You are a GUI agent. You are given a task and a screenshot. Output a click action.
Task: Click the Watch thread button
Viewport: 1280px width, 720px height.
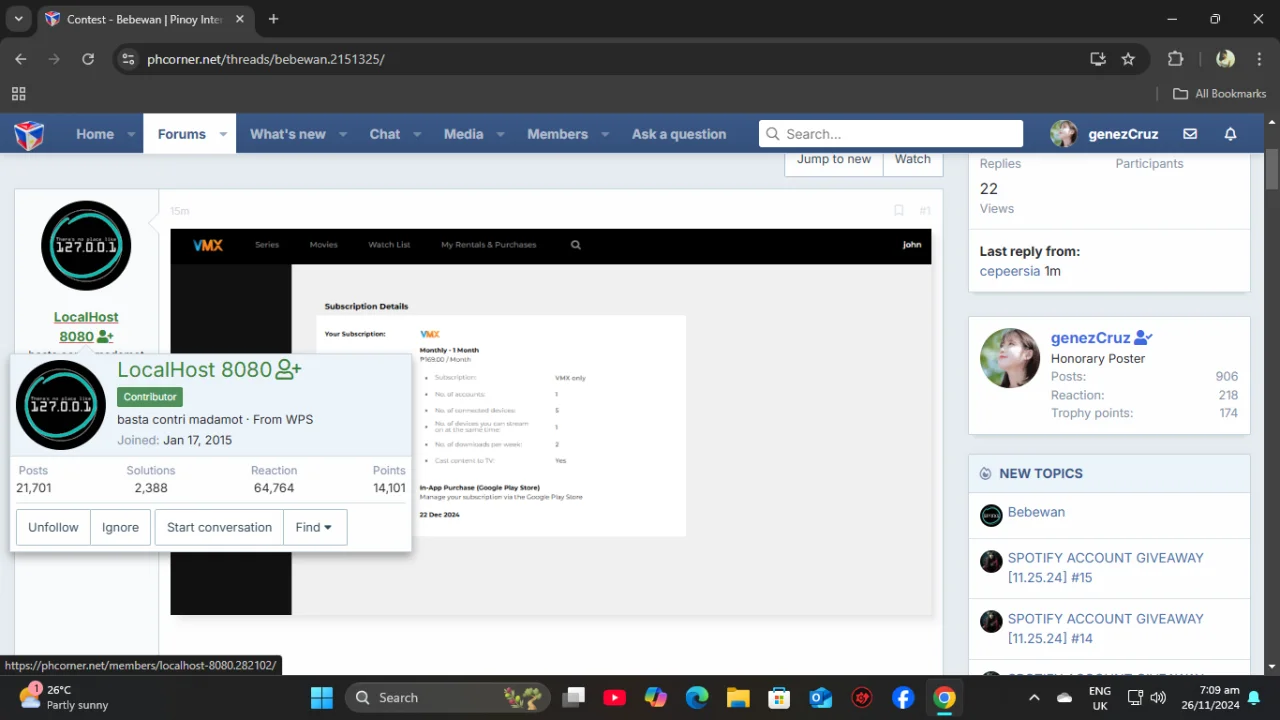tap(912, 160)
